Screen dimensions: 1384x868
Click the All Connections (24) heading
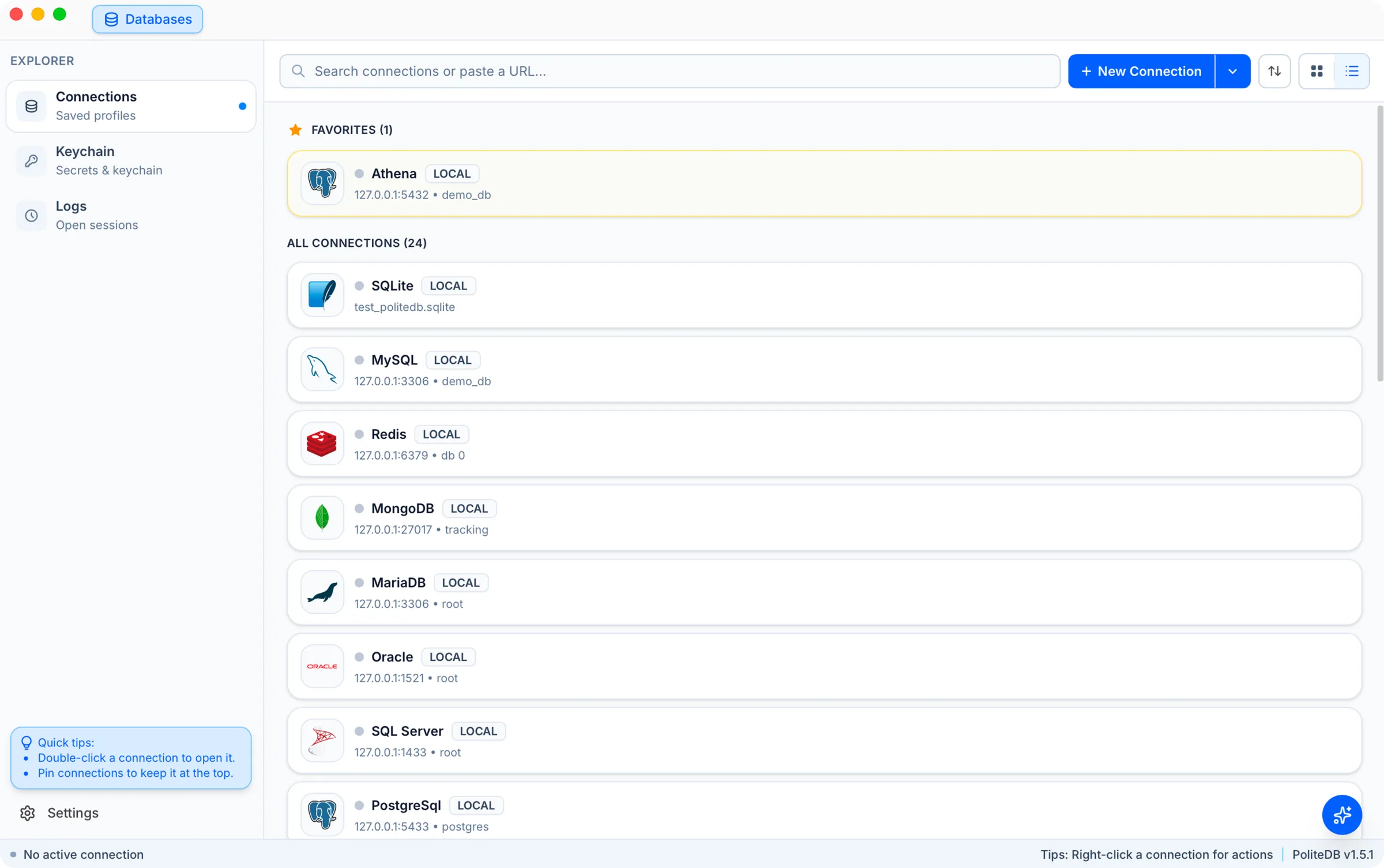357,243
